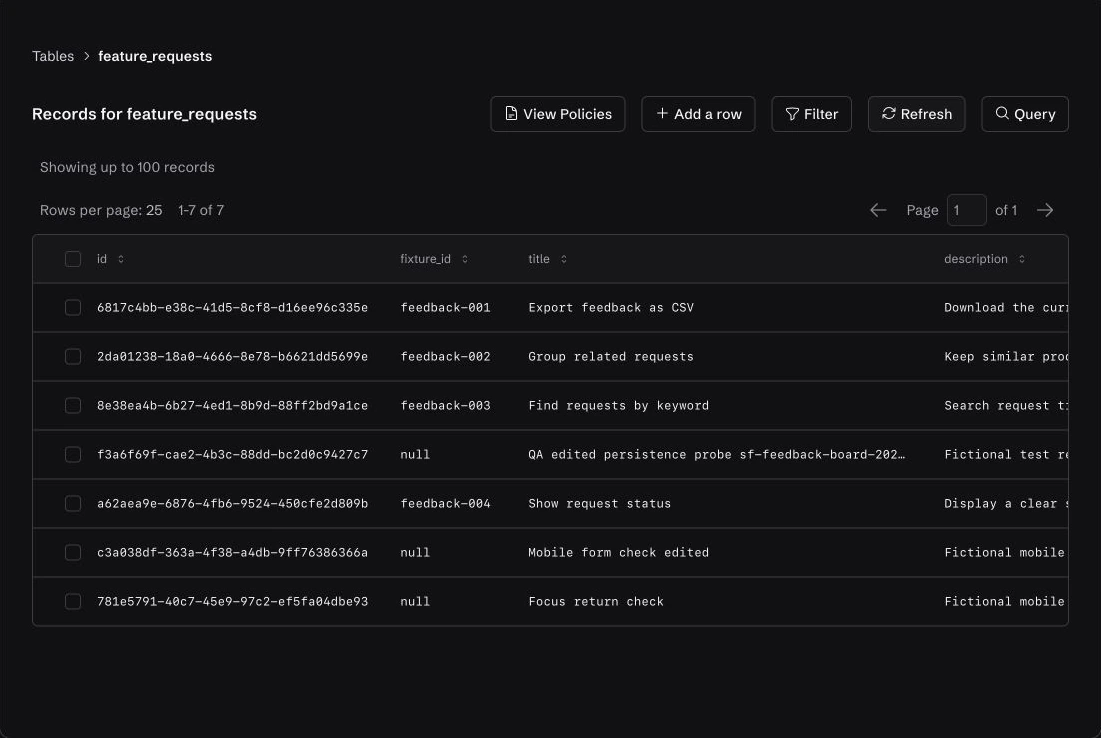1101x738 pixels.
Task: Click description cell starting Download the
Action: pos(1006,308)
